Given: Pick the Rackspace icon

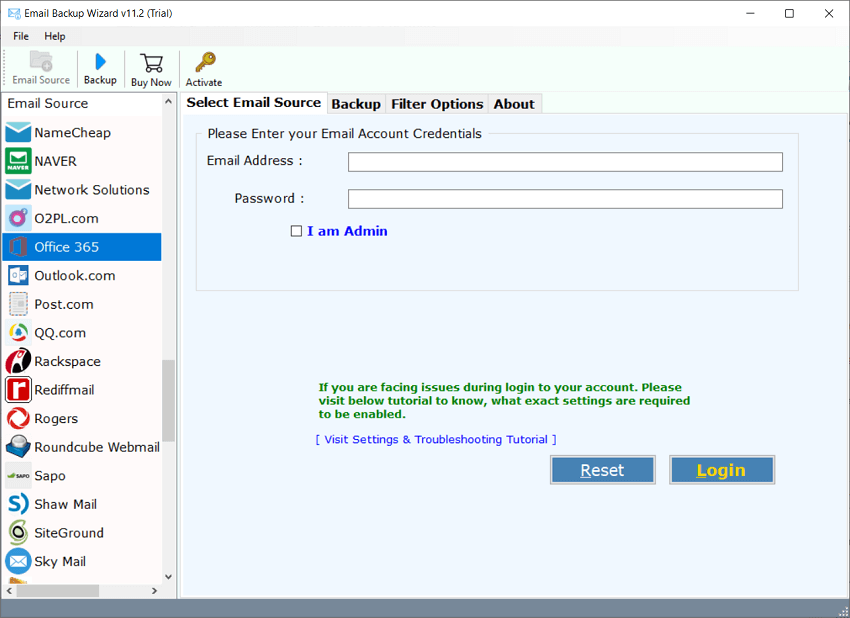Looking at the screenshot, I should click(18, 361).
